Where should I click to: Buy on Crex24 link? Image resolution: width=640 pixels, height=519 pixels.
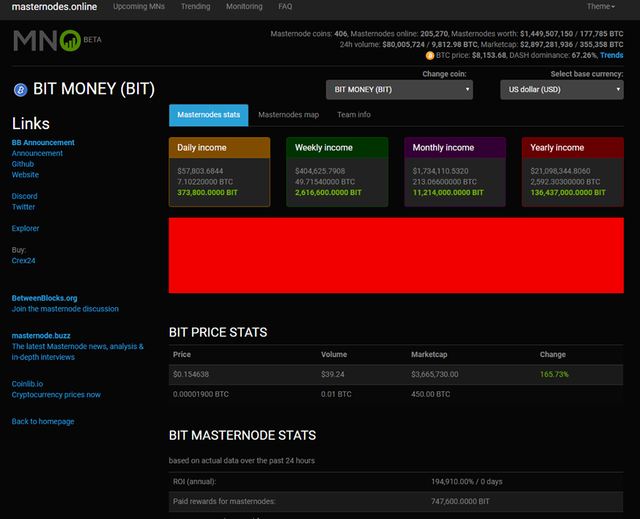coord(23,261)
